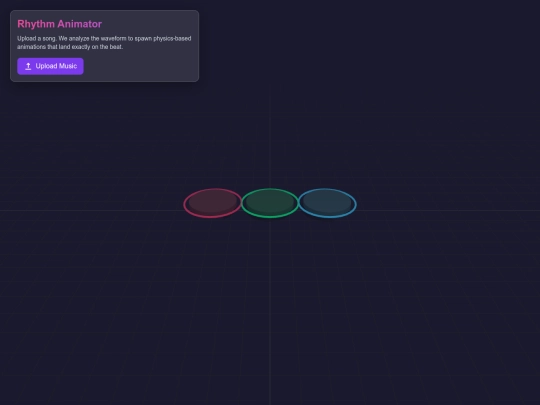
Task: Click the Upload Music button
Action: click(x=50, y=66)
